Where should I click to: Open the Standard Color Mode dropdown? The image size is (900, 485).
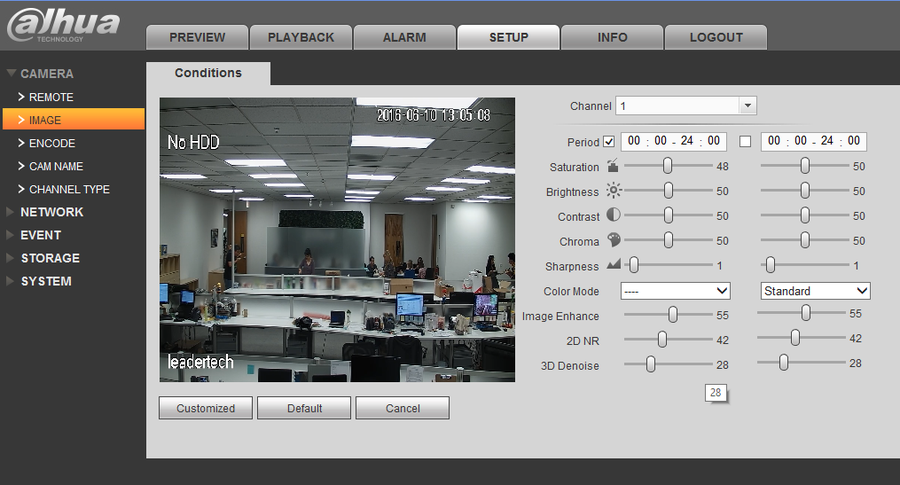815,291
